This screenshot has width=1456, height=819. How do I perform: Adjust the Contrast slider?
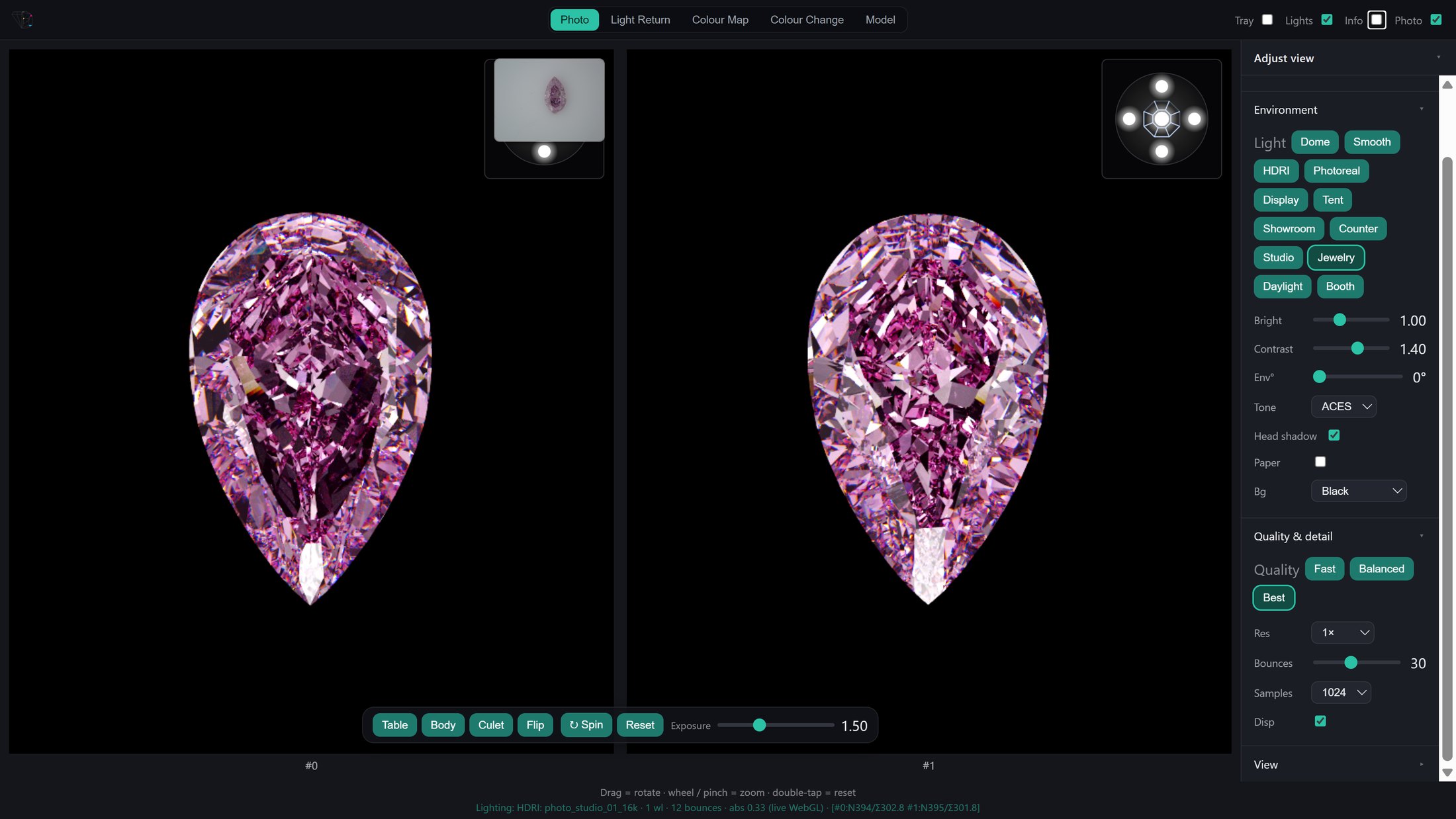point(1351,348)
